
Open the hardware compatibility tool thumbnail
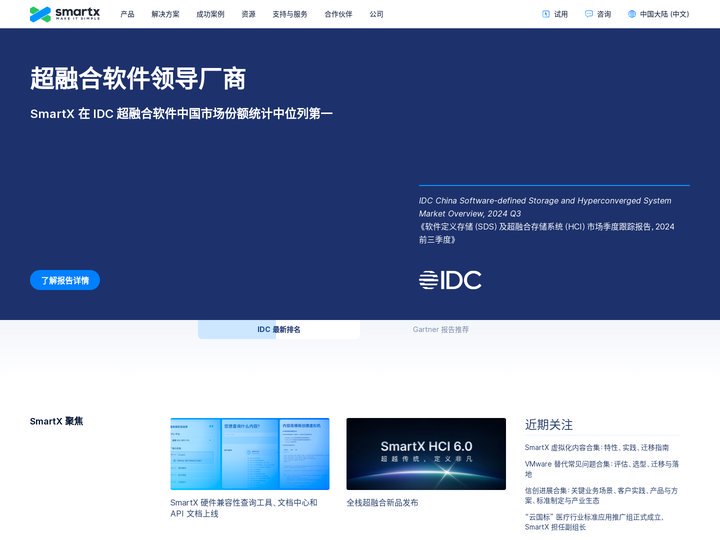click(250, 454)
